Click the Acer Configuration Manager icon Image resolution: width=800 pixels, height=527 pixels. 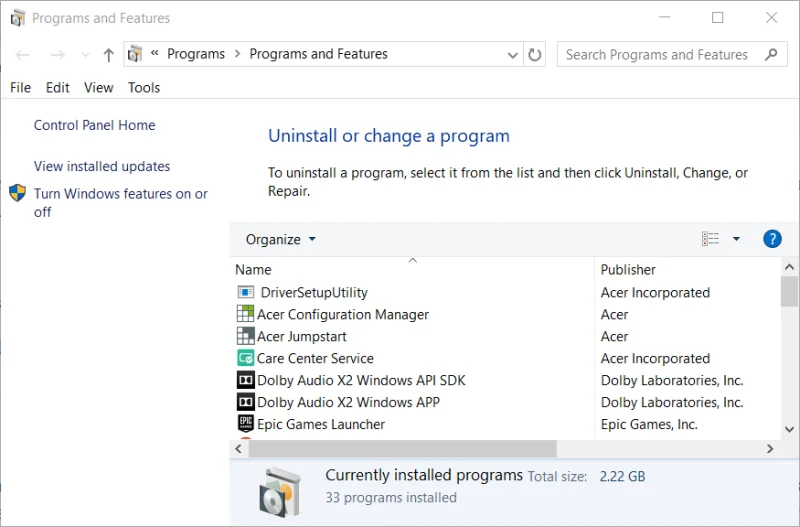pos(245,314)
